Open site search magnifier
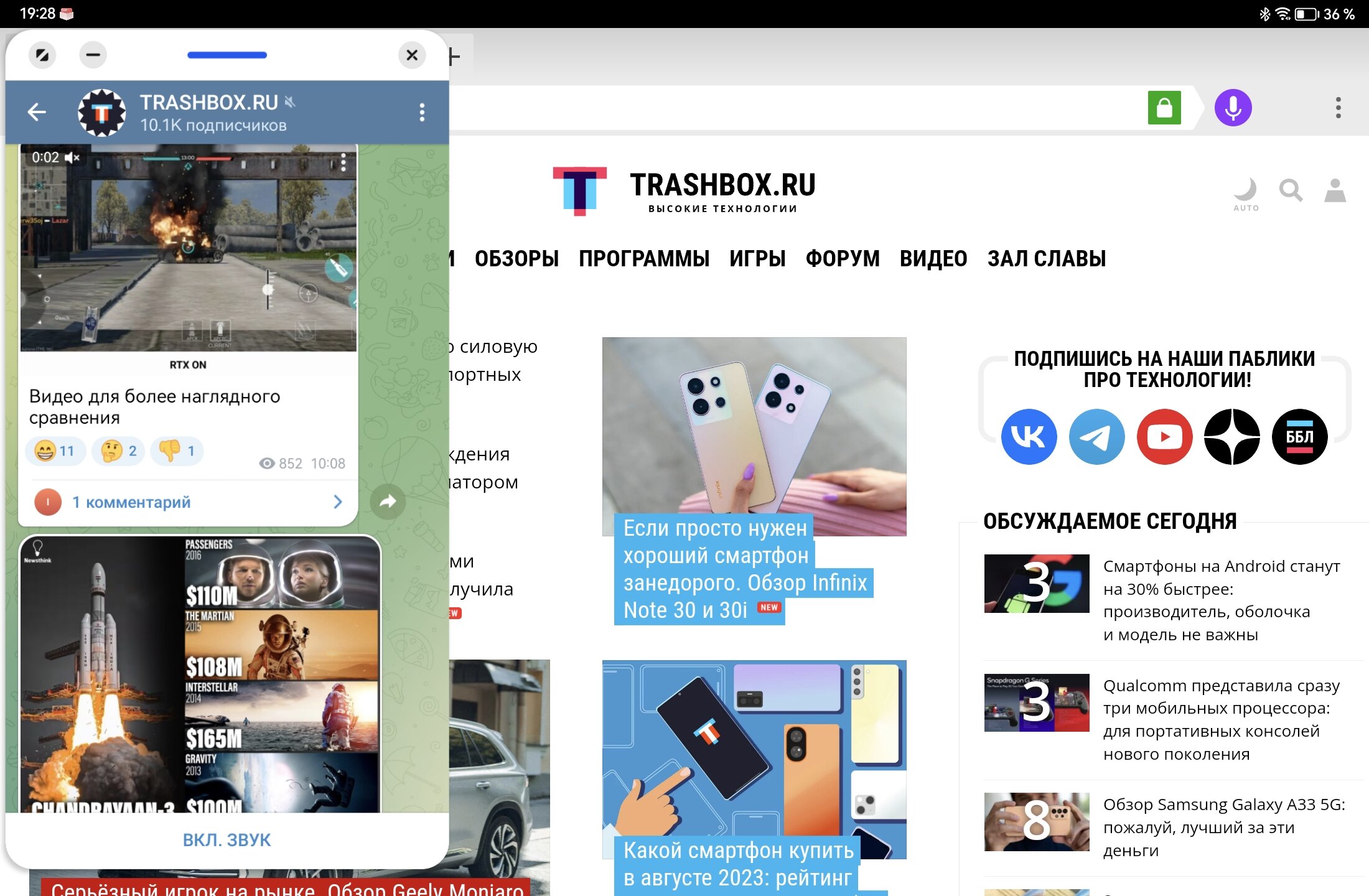Image resolution: width=1369 pixels, height=896 pixels. [1291, 190]
